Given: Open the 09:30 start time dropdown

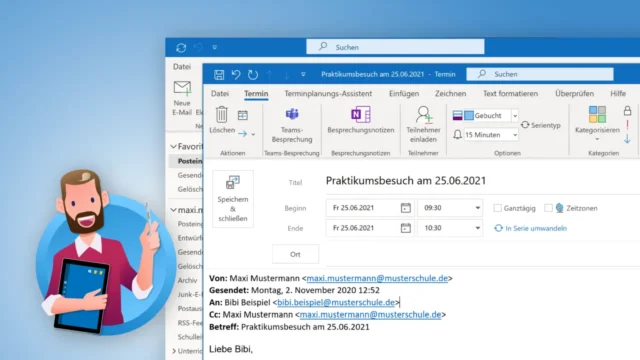Looking at the screenshot, I should pyautogui.click(x=477, y=208).
